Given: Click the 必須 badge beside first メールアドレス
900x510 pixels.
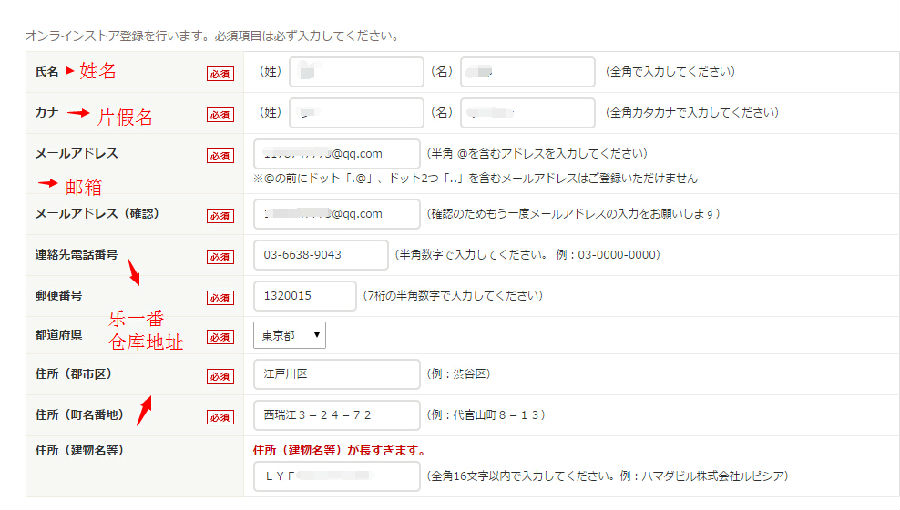Looking at the screenshot, I should pyautogui.click(x=220, y=155).
